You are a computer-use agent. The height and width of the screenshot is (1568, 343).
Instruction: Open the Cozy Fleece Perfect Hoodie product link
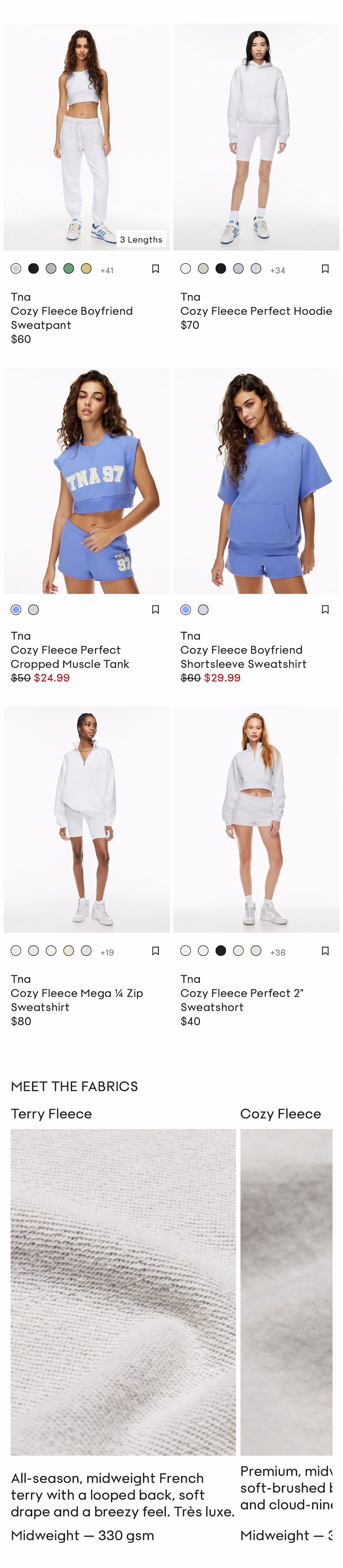256,311
